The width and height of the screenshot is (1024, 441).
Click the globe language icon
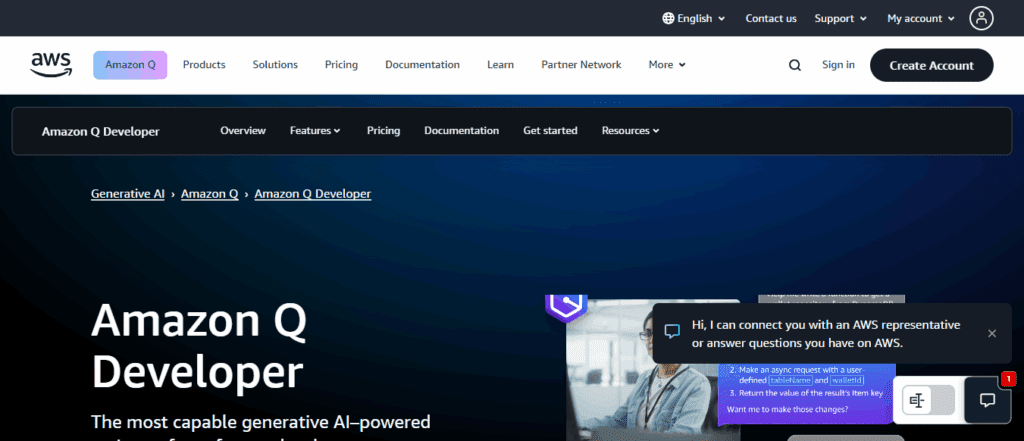pyautogui.click(x=668, y=18)
